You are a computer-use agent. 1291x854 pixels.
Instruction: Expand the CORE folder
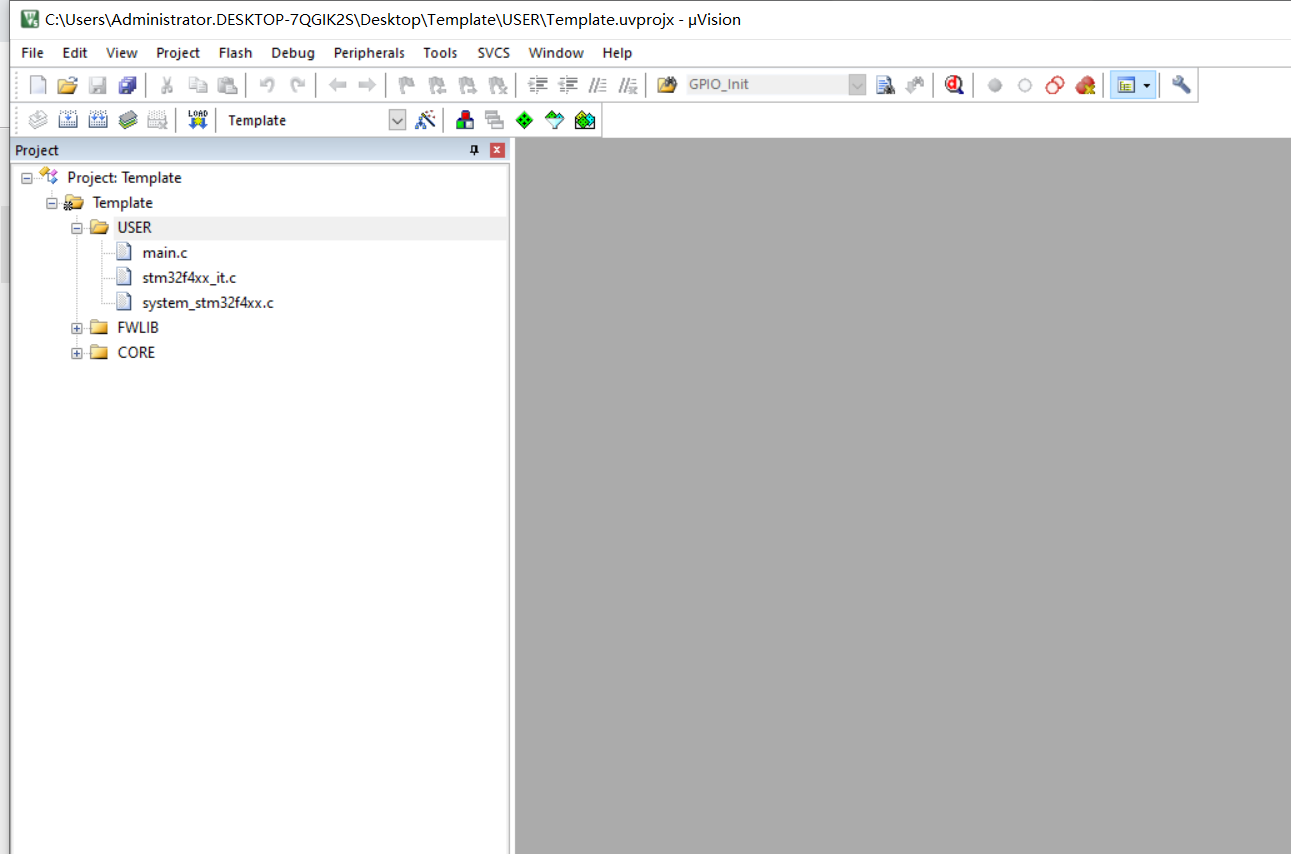(77, 353)
